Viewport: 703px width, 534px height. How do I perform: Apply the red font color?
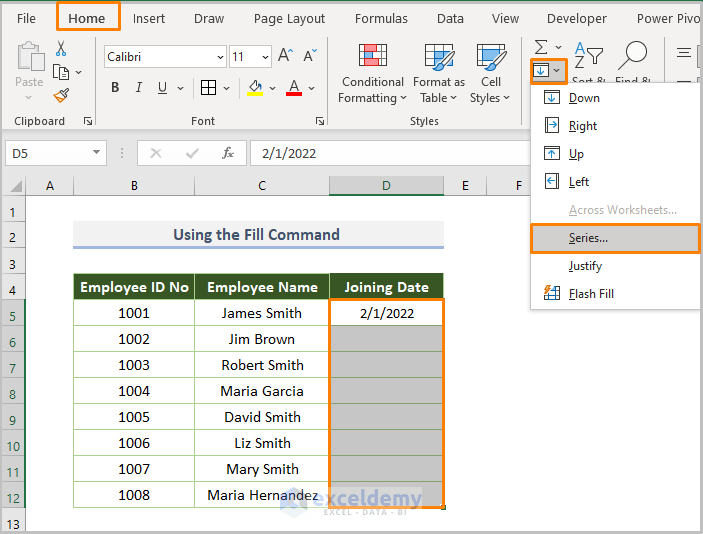(294, 87)
